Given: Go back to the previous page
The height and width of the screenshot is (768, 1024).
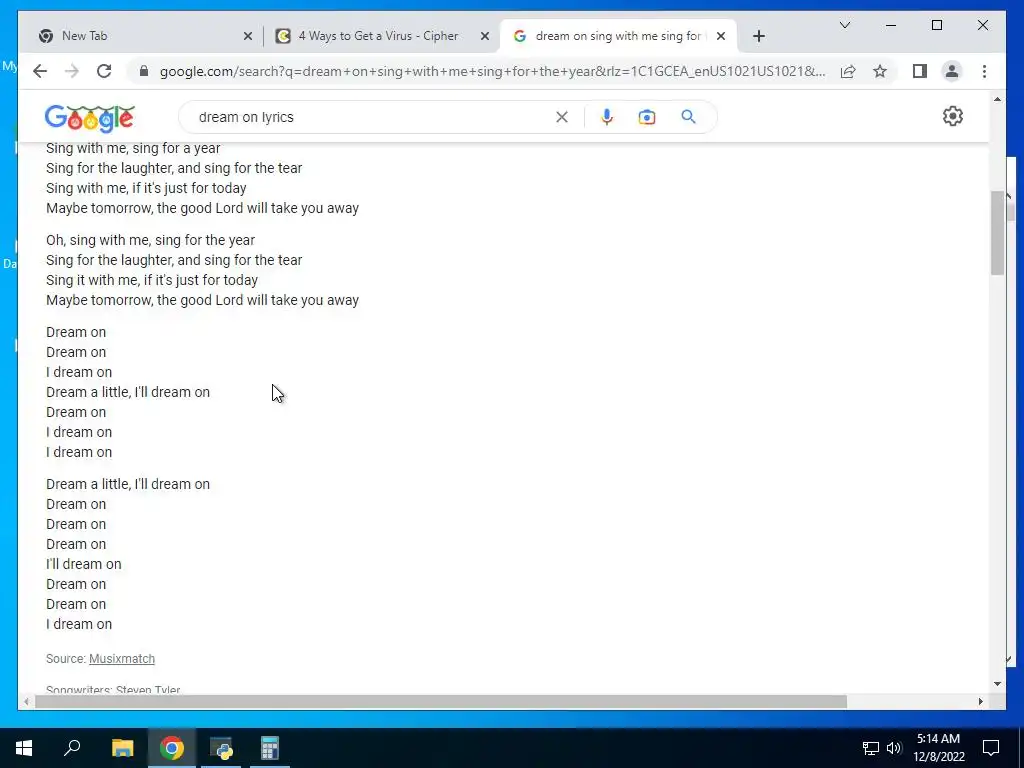Looking at the screenshot, I should (40, 71).
